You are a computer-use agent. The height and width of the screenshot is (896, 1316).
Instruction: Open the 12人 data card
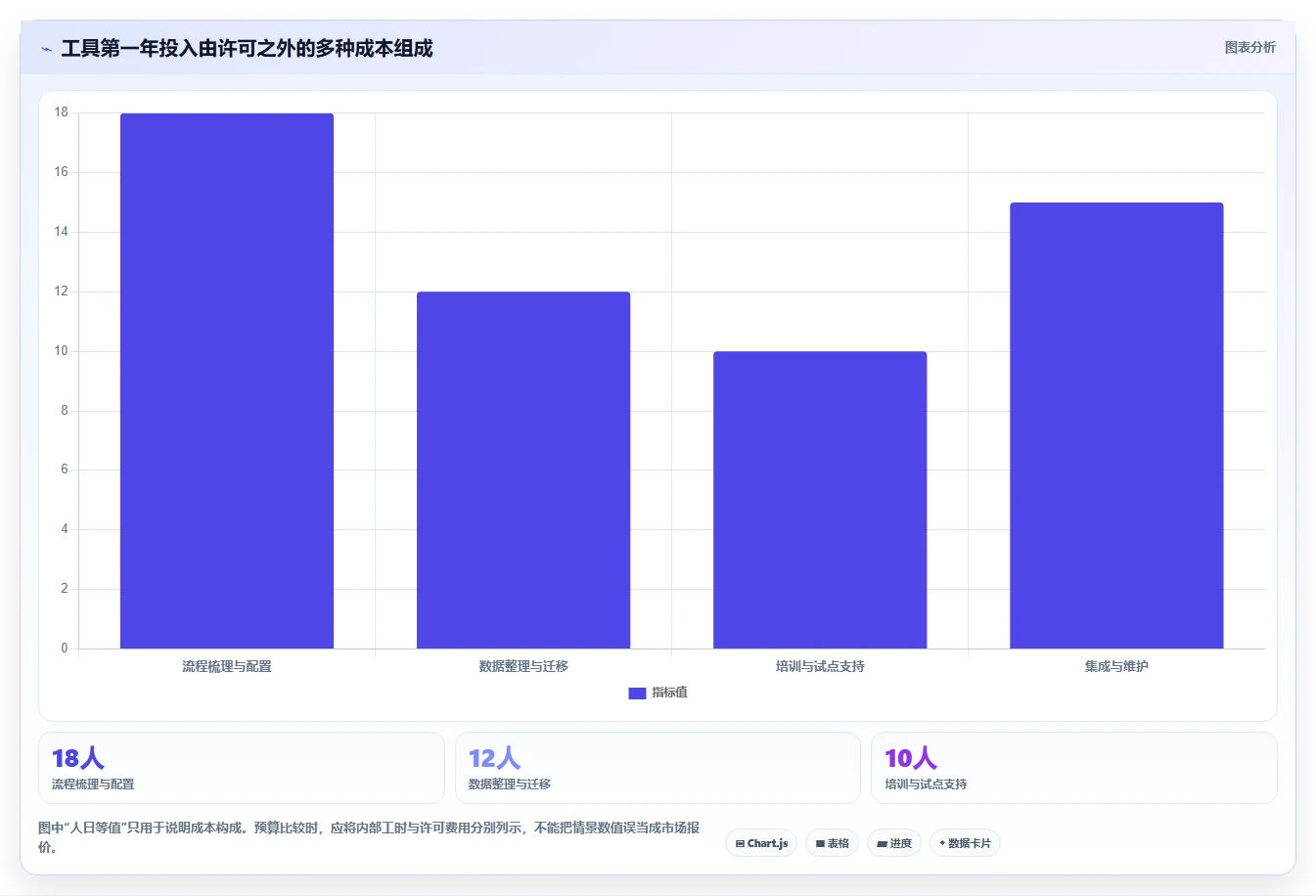pyautogui.click(x=658, y=768)
